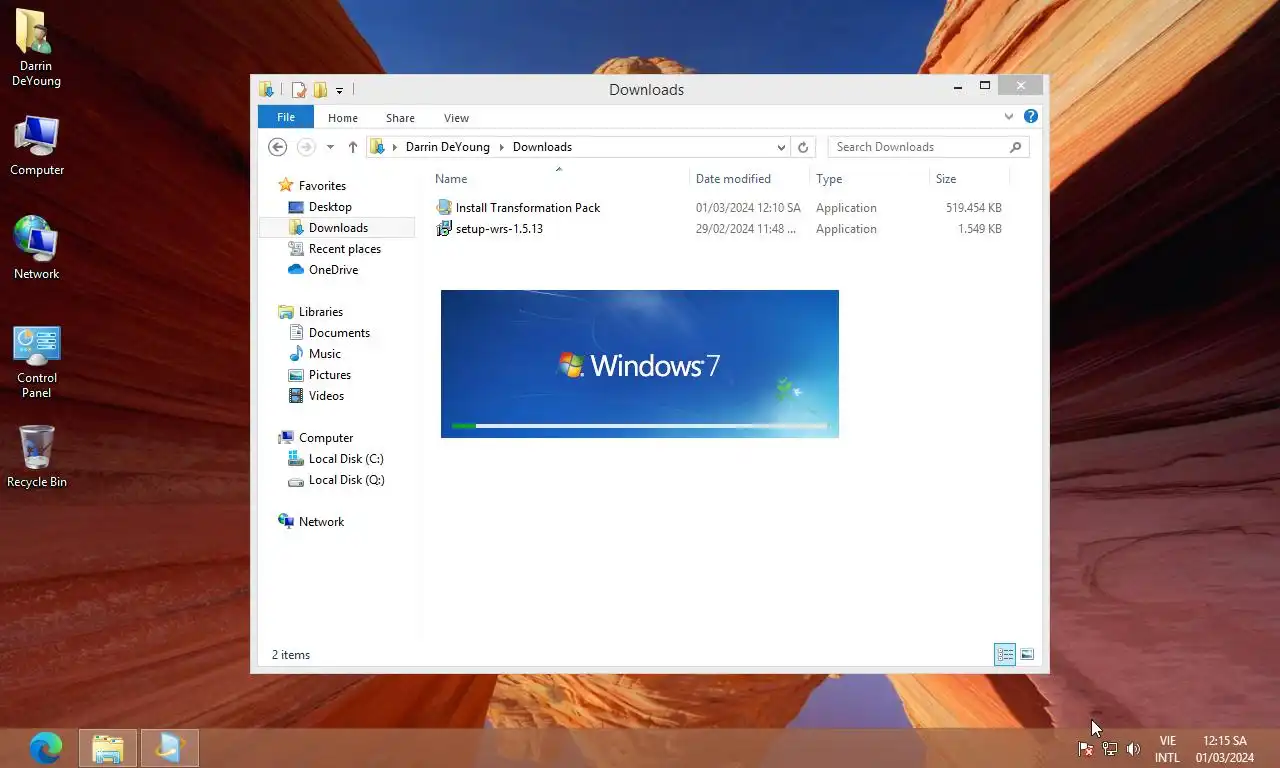
Task: Click Downloads in the address breadcrumb
Action: pyautogui.click(x=542, y=147)
